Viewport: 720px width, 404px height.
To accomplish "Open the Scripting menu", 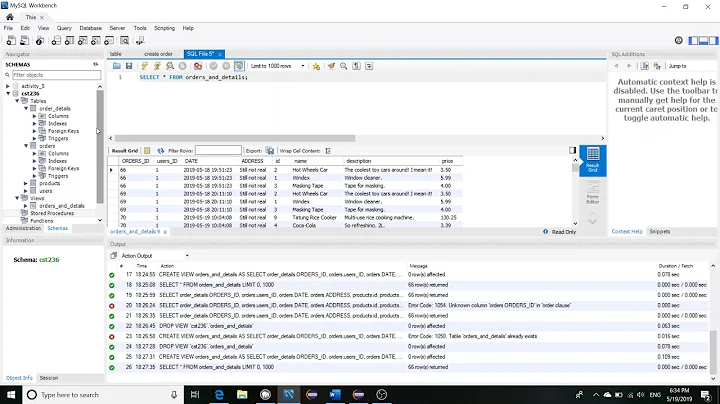I will [164, 28].
